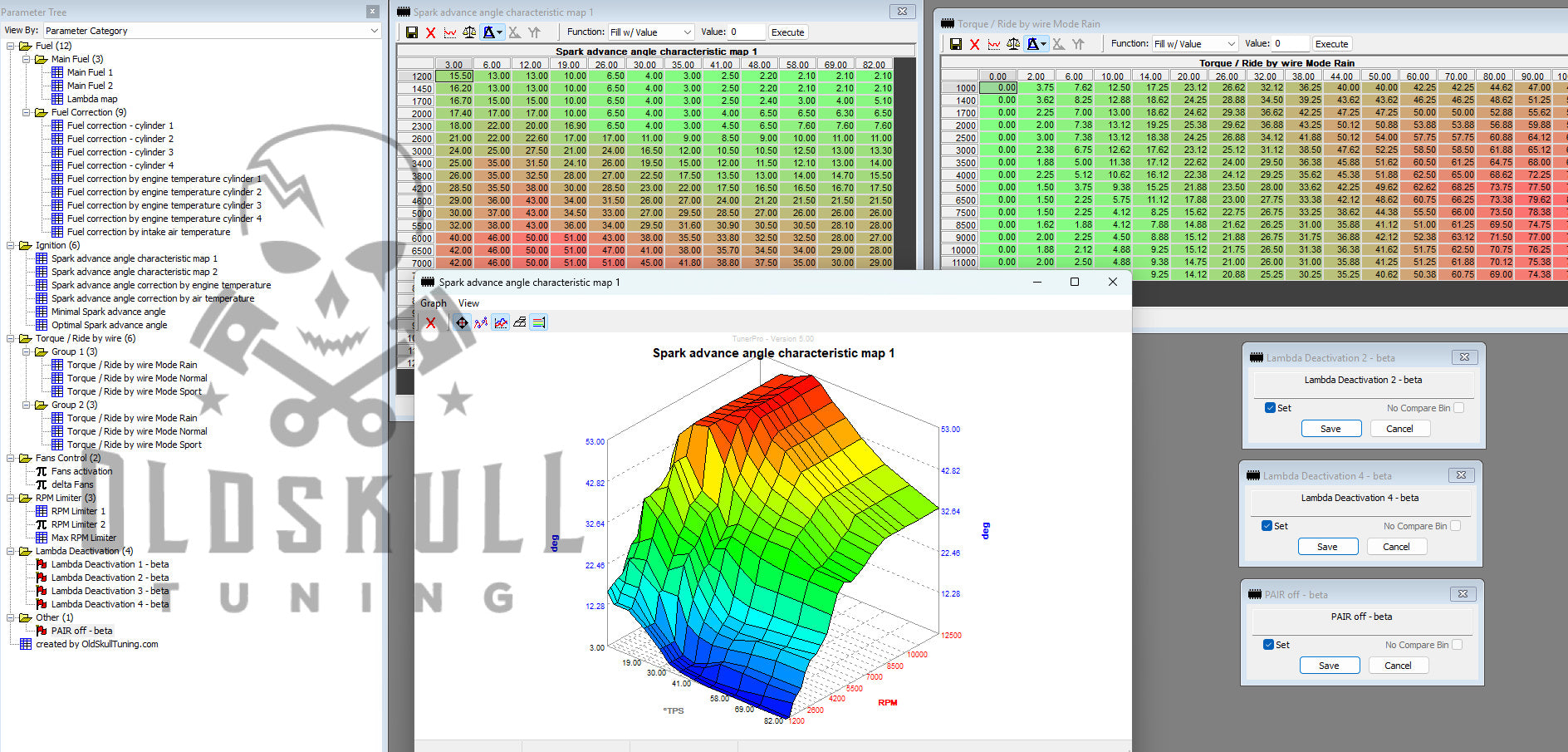Select created by OldSkullTuning.com tree entry

click(x=96, y=644)
